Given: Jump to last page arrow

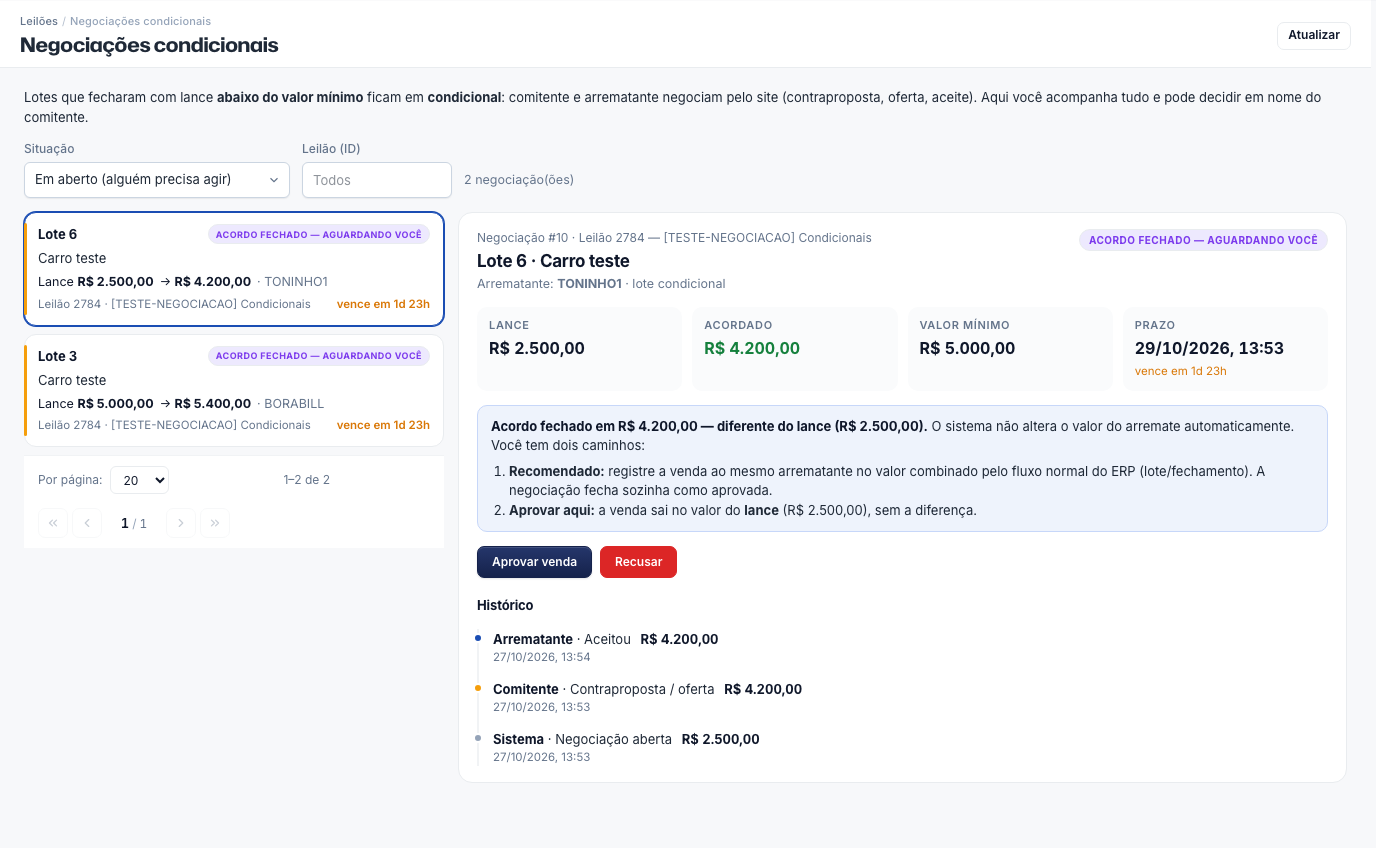Looking at the screenshot, I should point(215,523).
